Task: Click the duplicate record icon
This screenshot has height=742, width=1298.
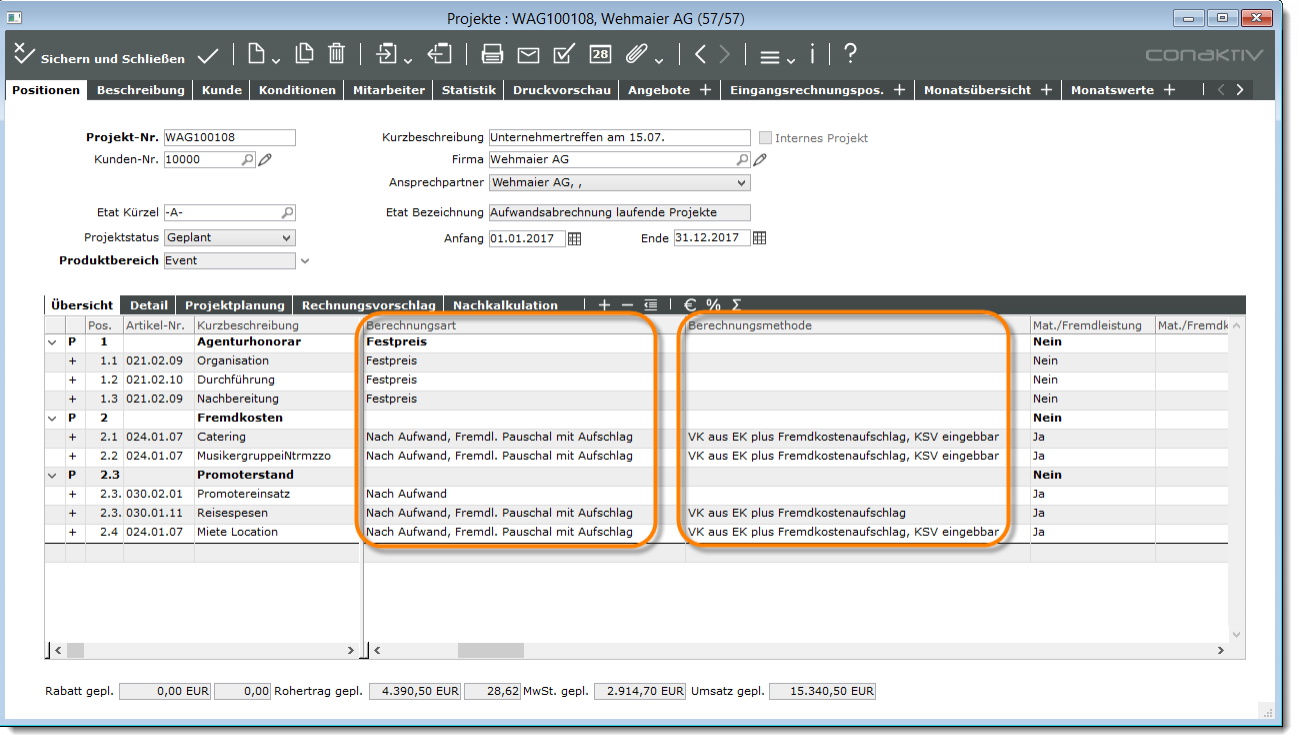Action: tap(304, 54)
